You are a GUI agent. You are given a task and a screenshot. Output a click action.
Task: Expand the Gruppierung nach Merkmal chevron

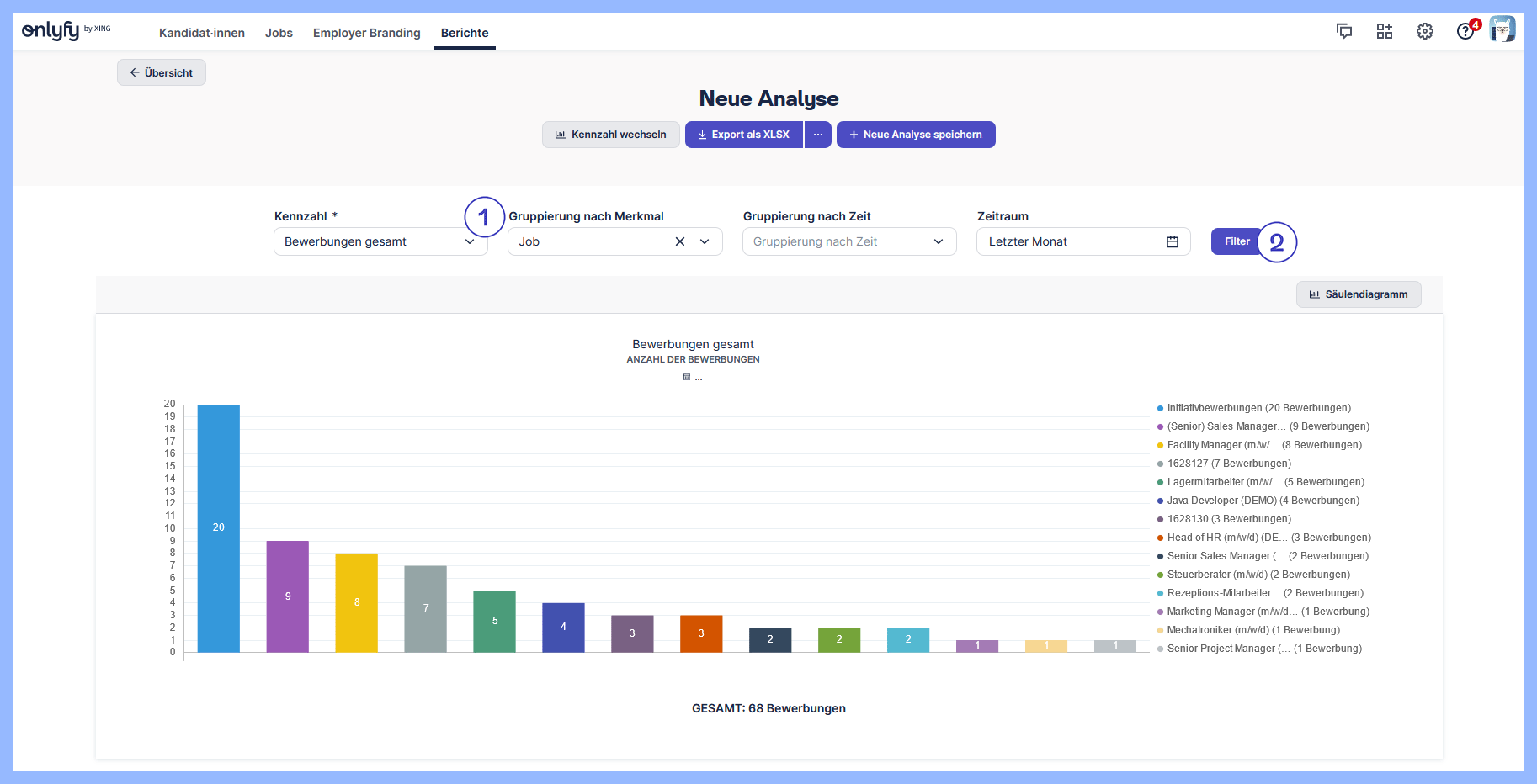[x=705, y=241]
